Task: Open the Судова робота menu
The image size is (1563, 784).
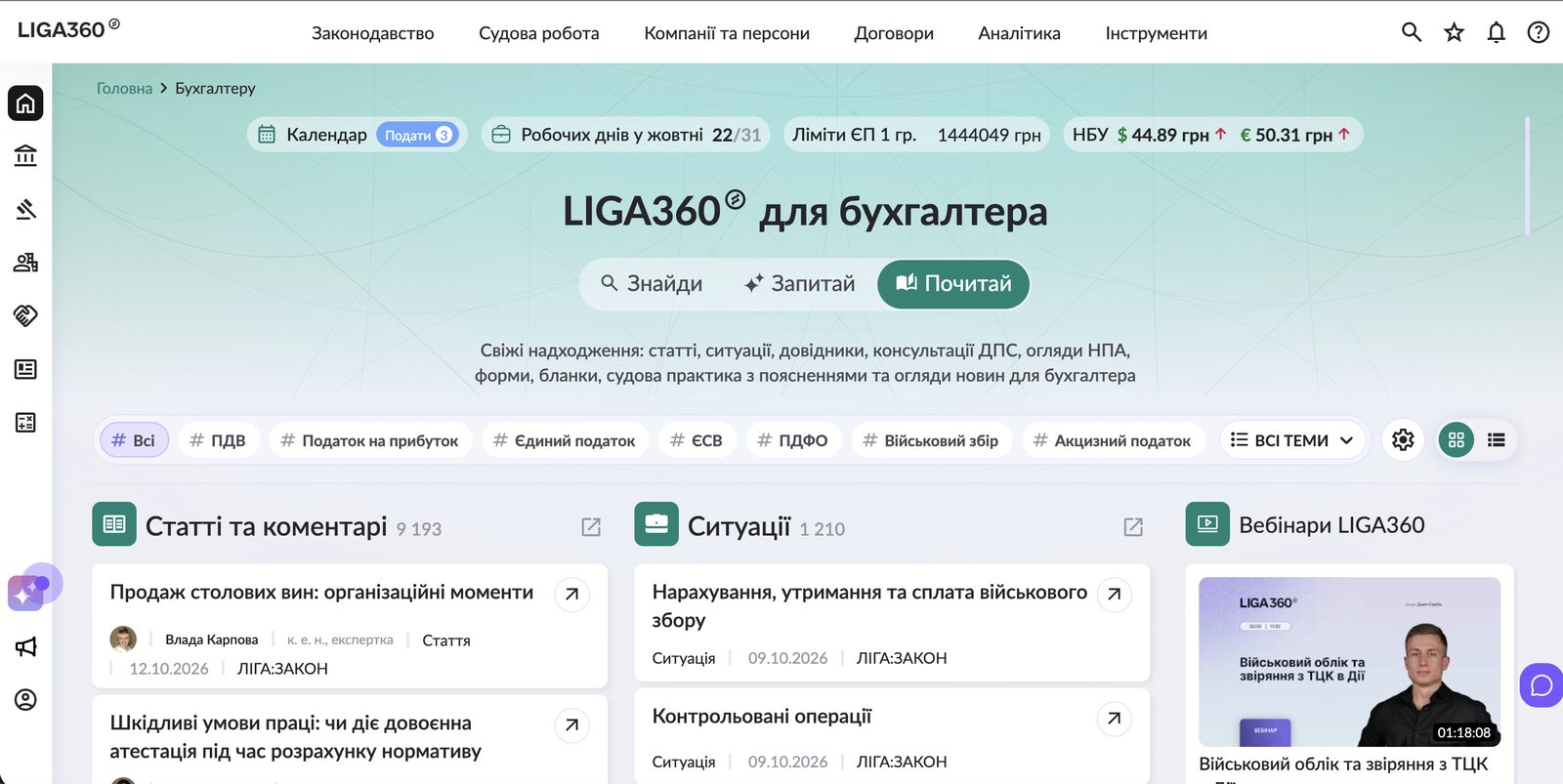Action: (x=539, y=33)
